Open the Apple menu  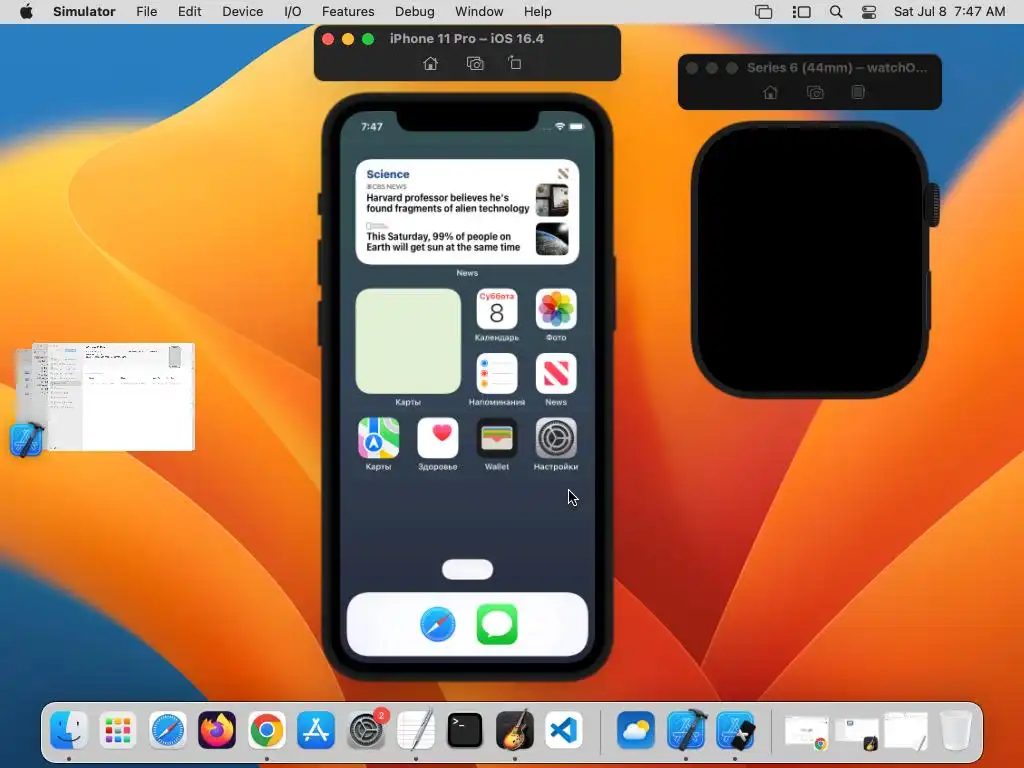26,12
